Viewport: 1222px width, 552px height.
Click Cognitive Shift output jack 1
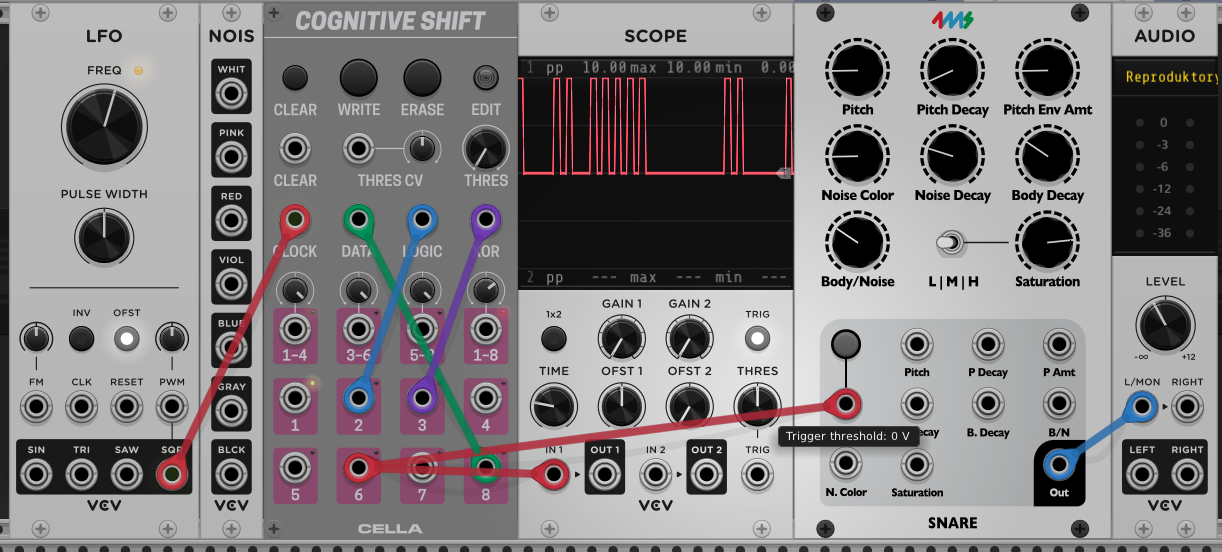pos(295,398)
